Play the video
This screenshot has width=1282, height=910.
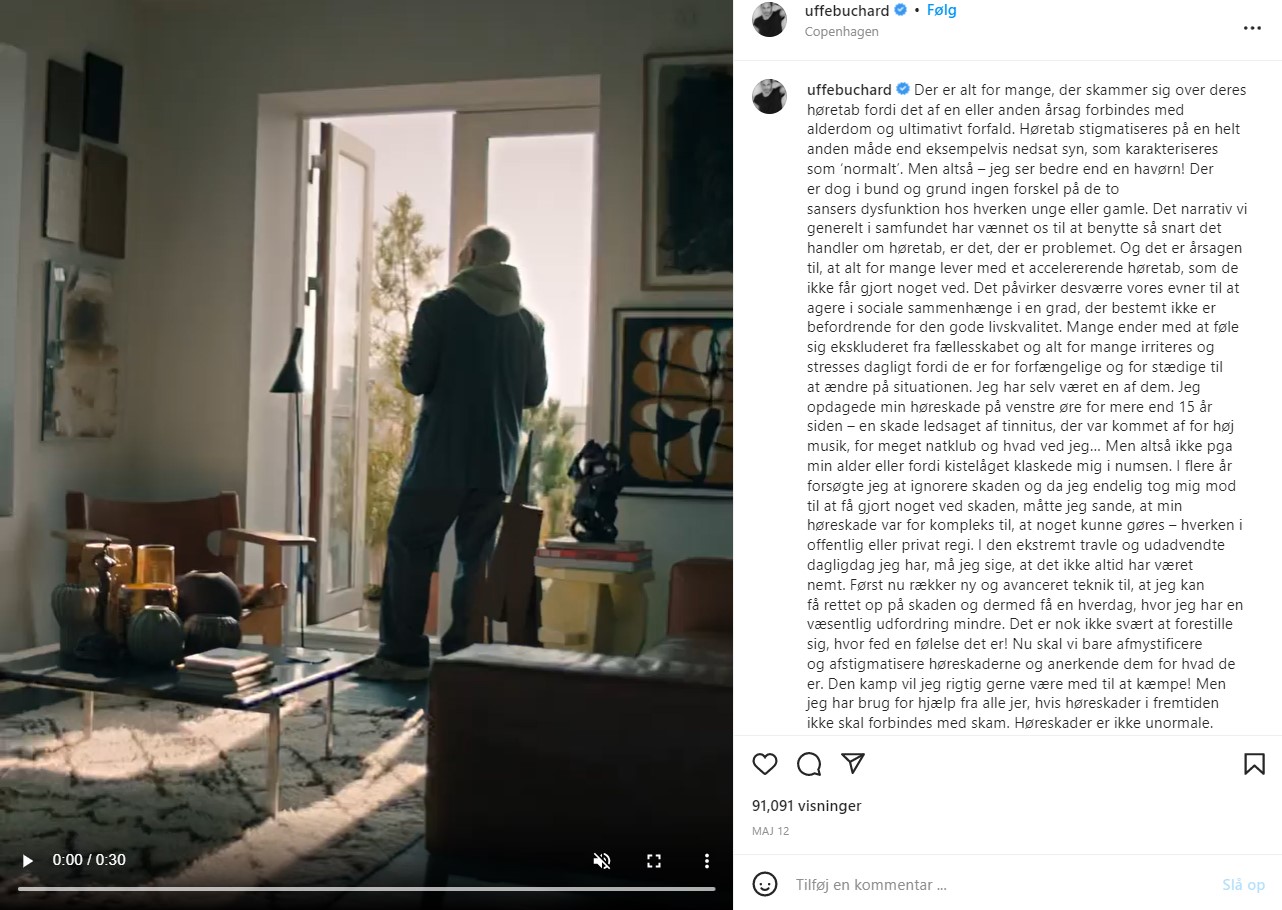click(x=28, y=860)
